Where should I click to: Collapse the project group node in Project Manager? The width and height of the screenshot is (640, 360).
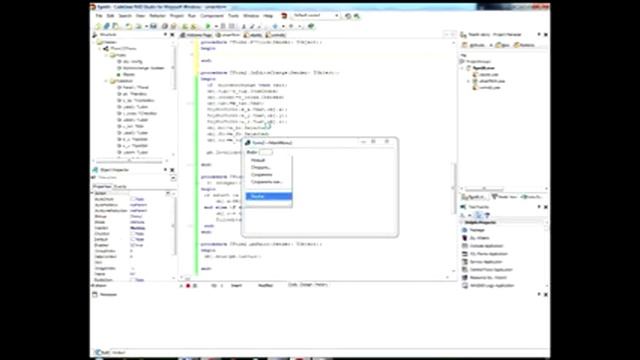(x=462, y=68)
